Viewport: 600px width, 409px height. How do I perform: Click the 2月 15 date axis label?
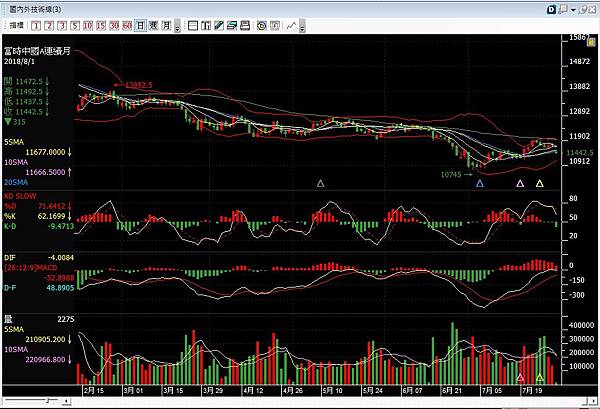click(94, 391)
